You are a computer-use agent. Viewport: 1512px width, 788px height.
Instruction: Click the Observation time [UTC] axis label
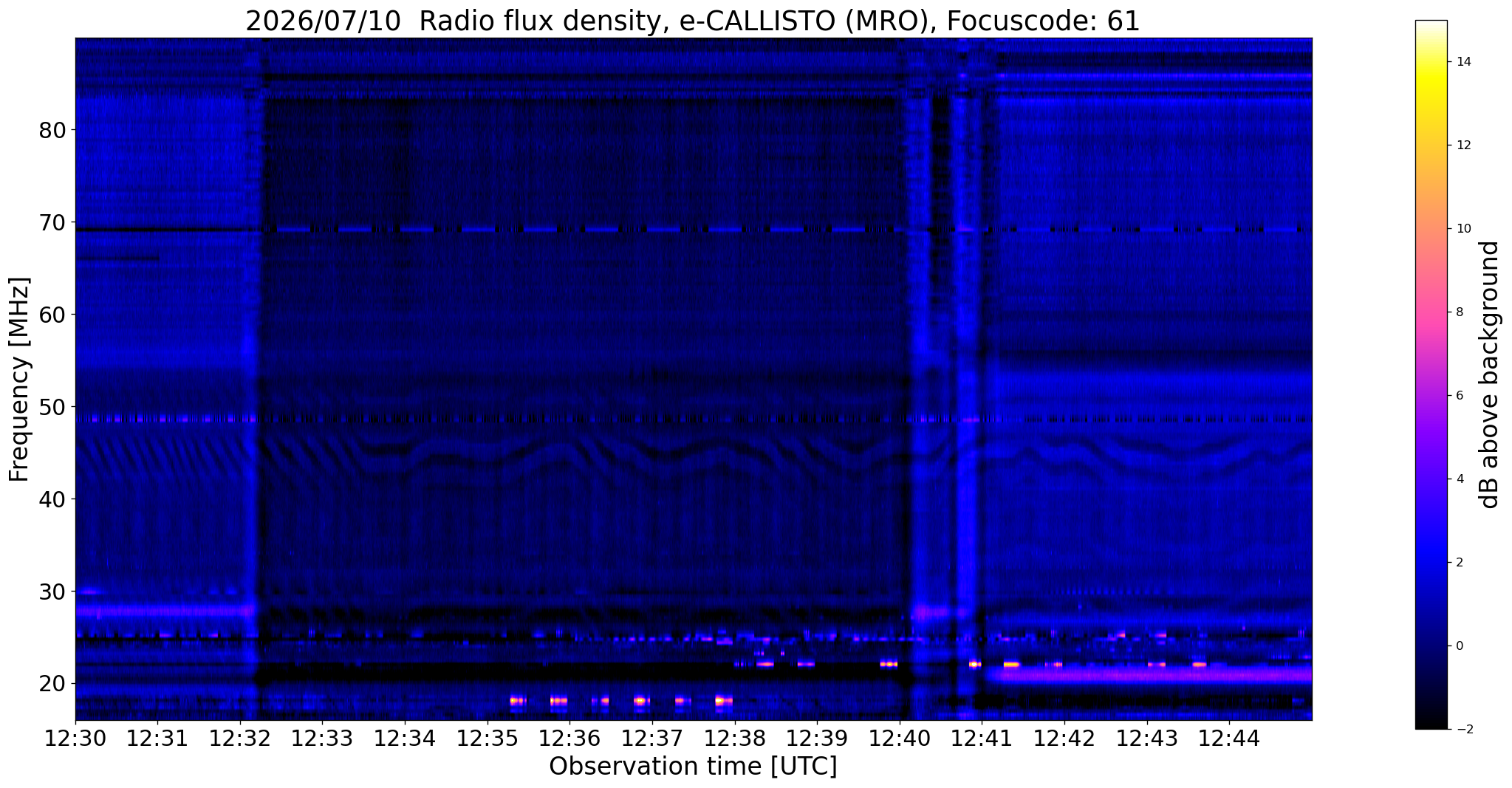click(693, 767)
